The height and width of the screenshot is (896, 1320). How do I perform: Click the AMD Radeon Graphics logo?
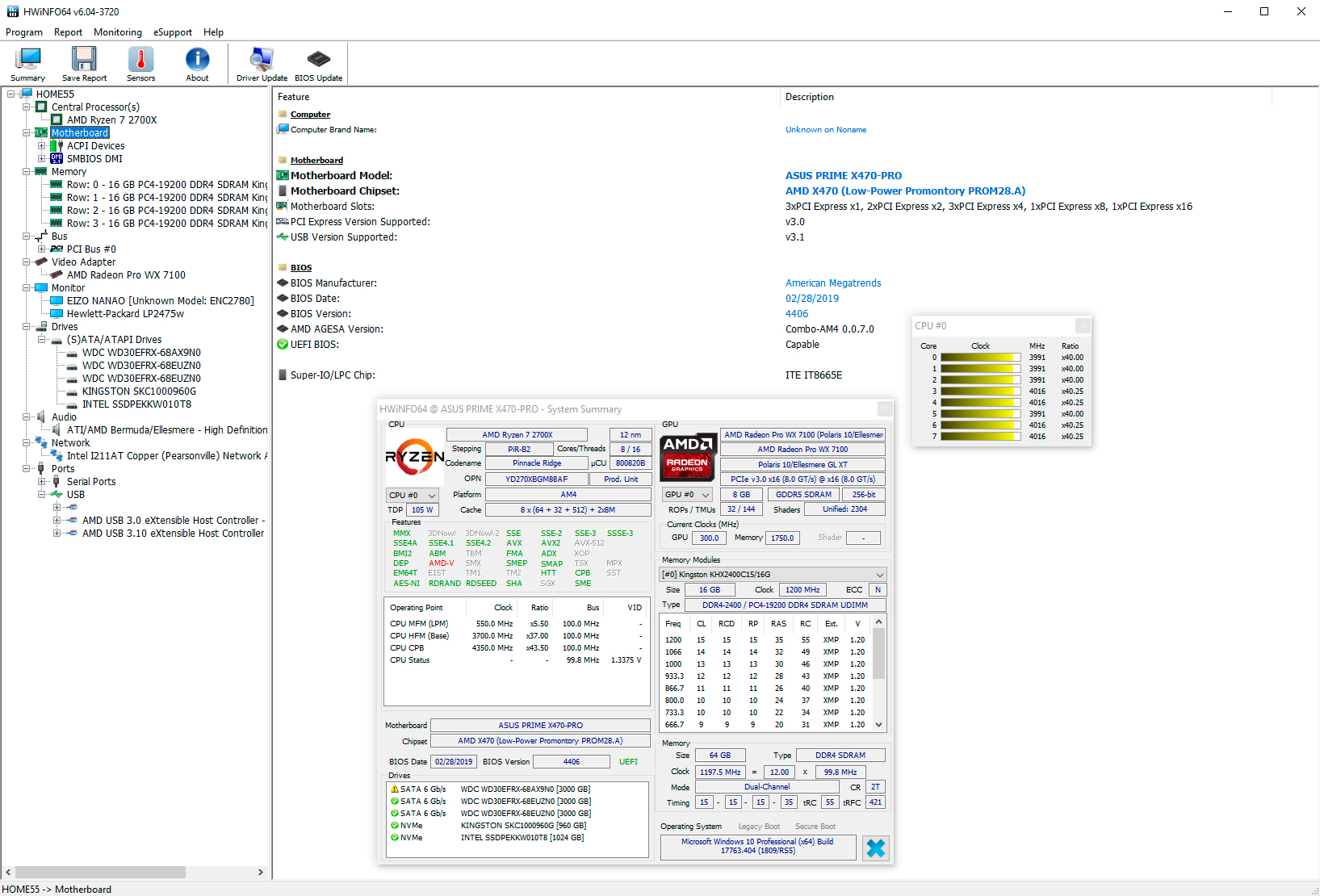click(687, 456)
